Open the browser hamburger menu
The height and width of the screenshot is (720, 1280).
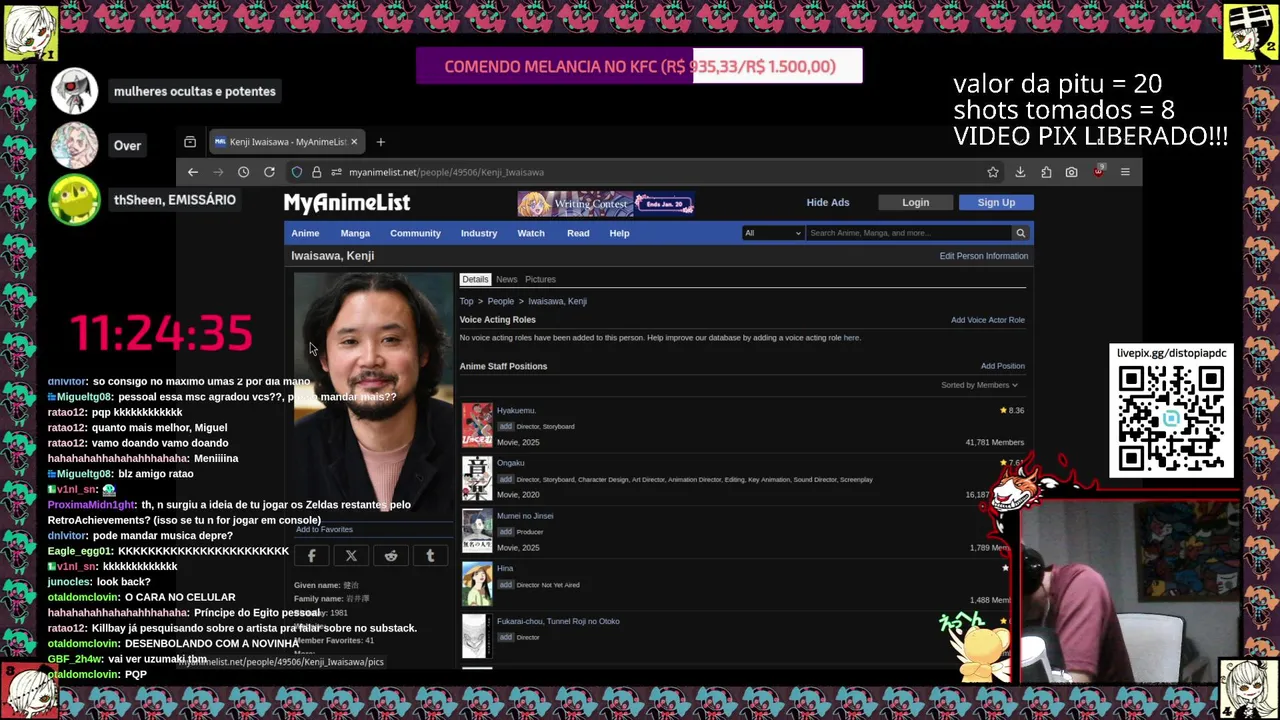point(1125,172)
